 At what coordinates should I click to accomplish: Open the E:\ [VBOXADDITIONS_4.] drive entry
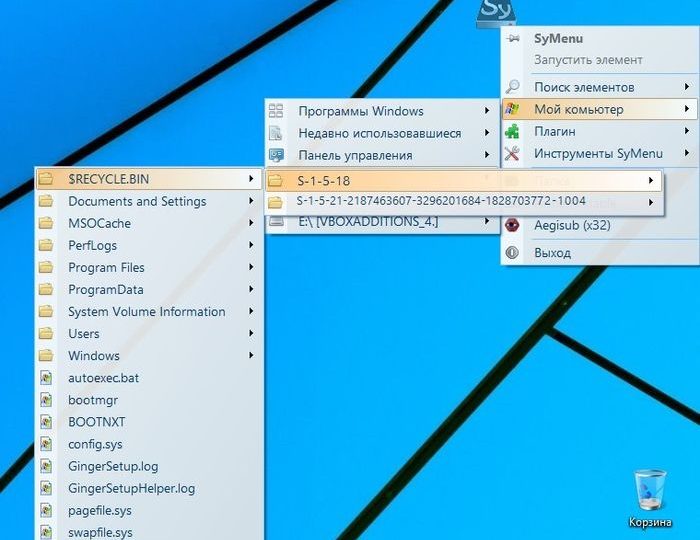point(367,222)
